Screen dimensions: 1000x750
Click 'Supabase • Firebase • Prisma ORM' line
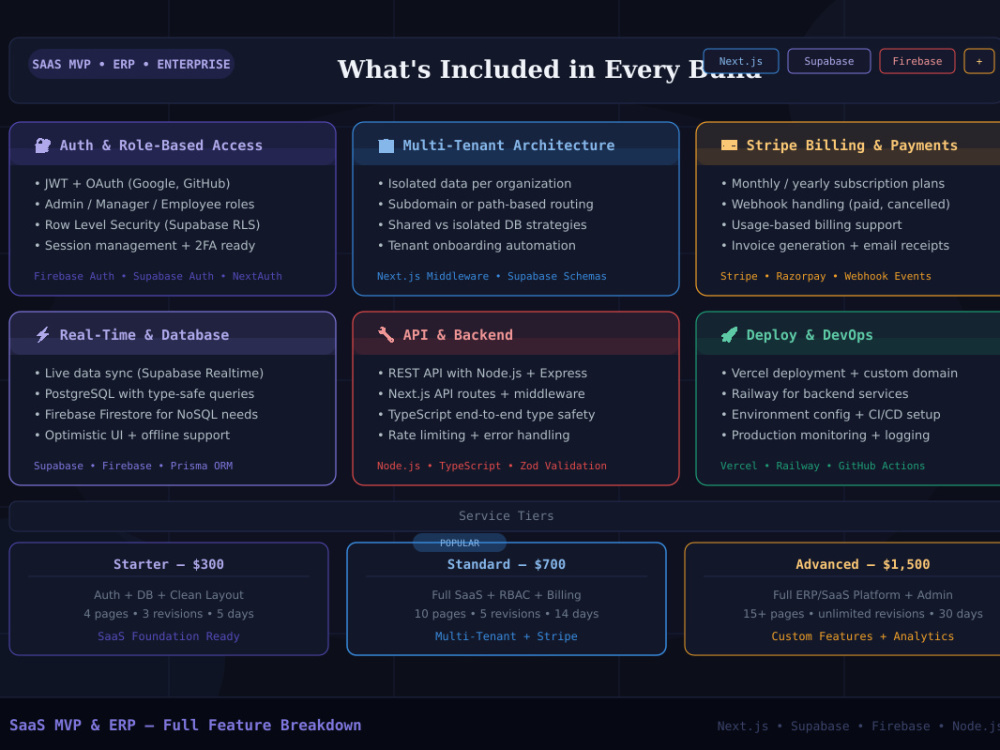tap(133, 466)
